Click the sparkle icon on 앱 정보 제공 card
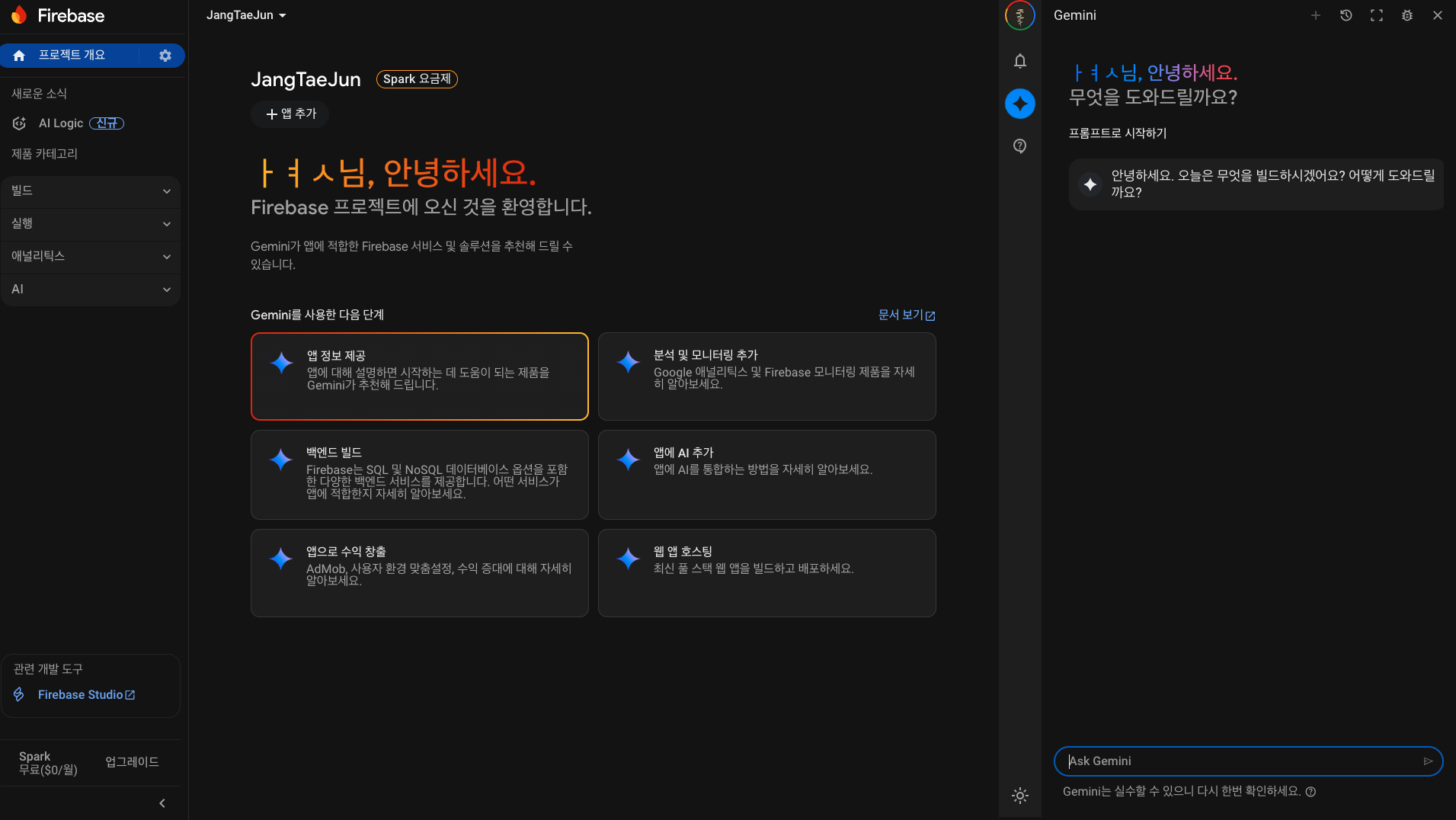 click(x=282, y=363)
